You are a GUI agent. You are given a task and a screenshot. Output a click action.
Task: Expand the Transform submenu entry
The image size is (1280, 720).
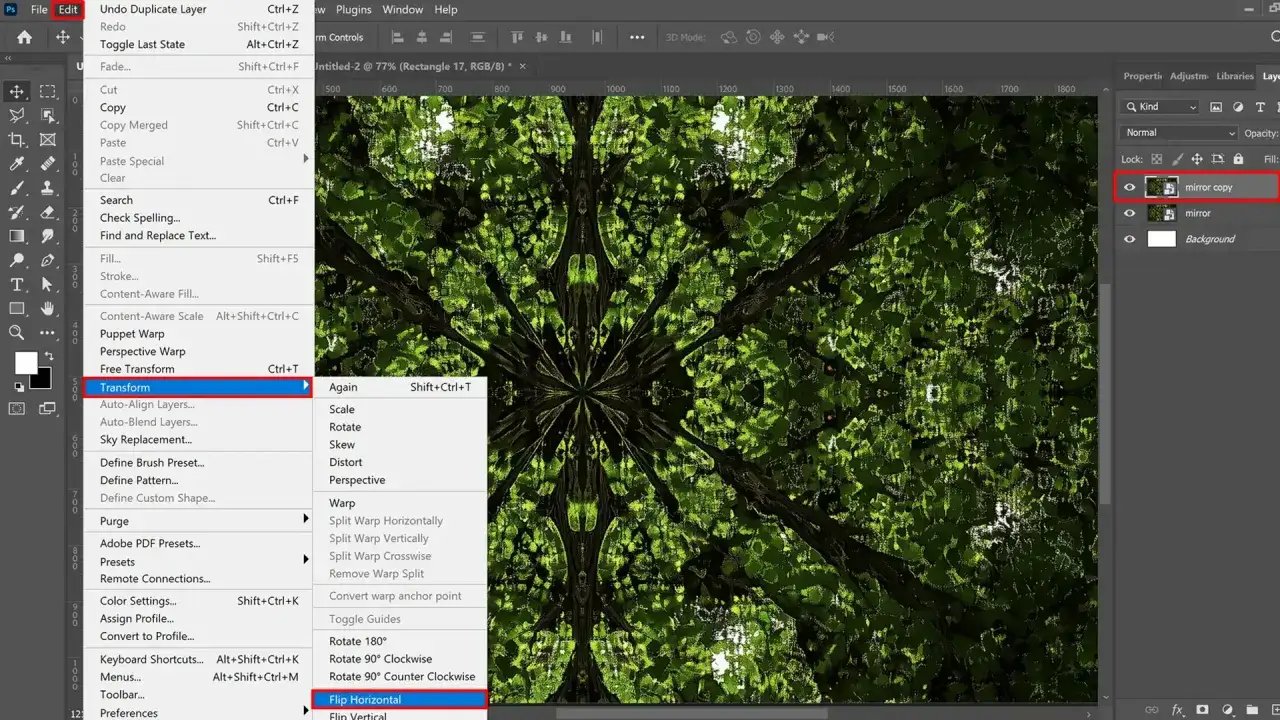[x=199, y=387]
